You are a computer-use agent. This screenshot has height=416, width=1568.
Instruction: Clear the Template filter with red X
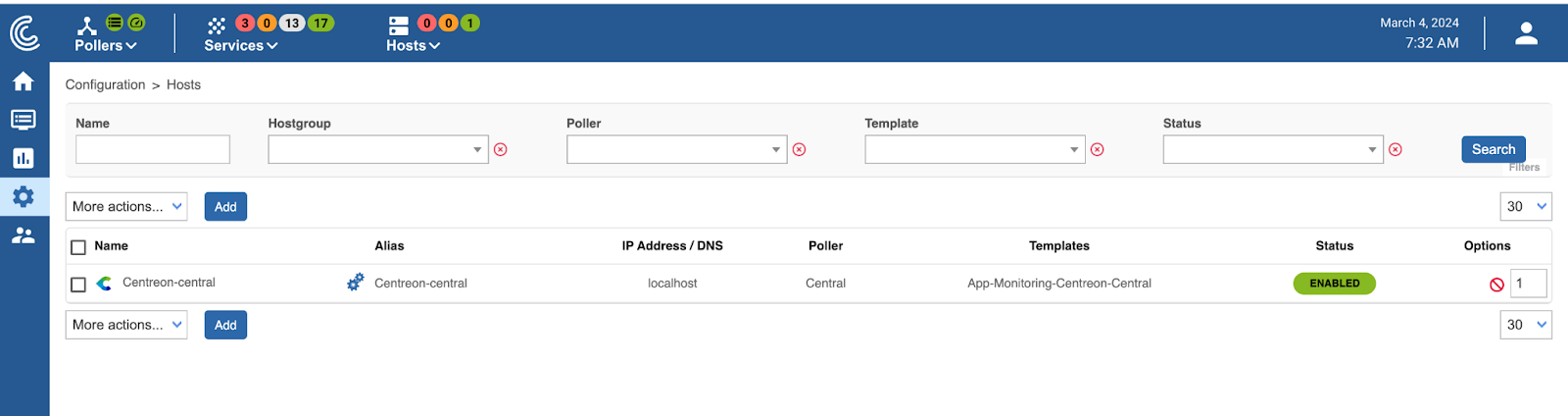tap(1098, 149)
